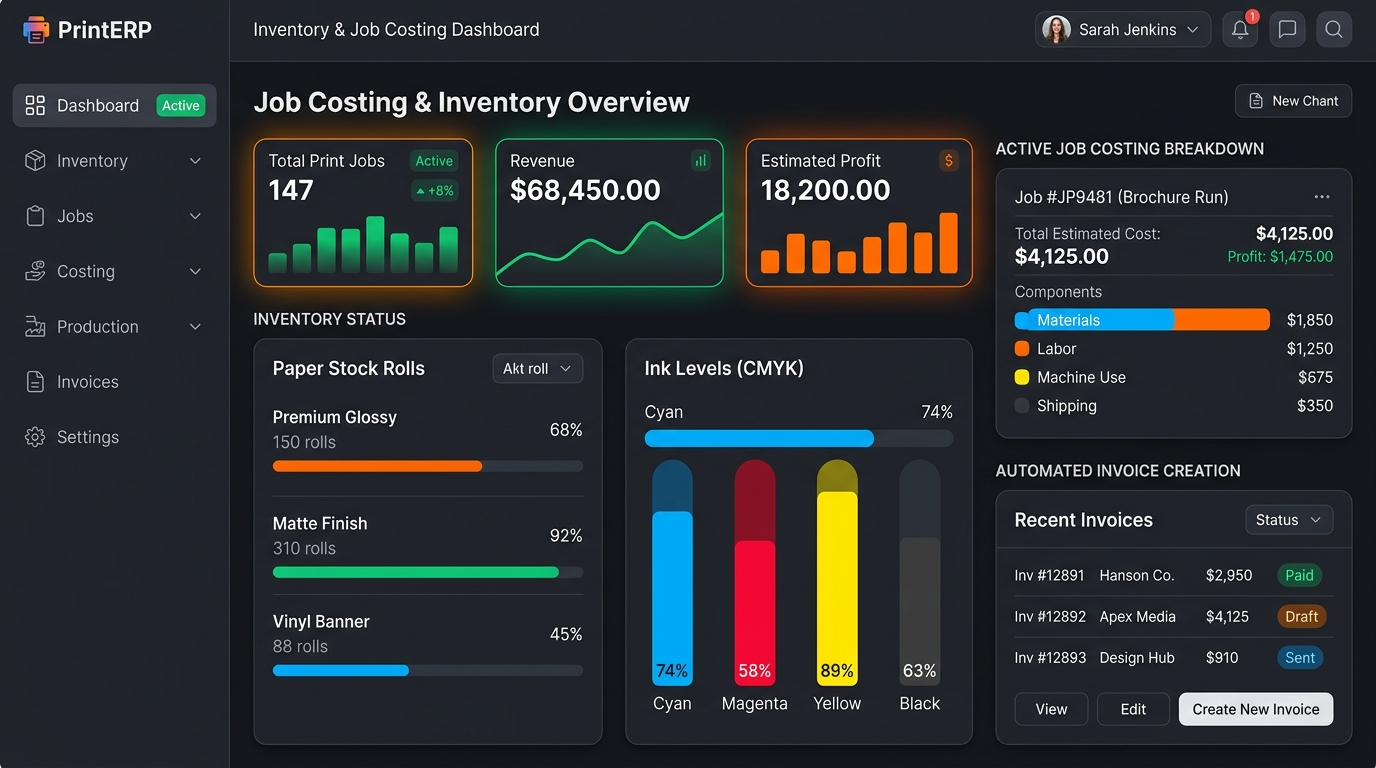Viewport: 1376px width, 768px height.
Task: Click the Inventory box icon
Action: pyautogui.click(x=35, y=161)
